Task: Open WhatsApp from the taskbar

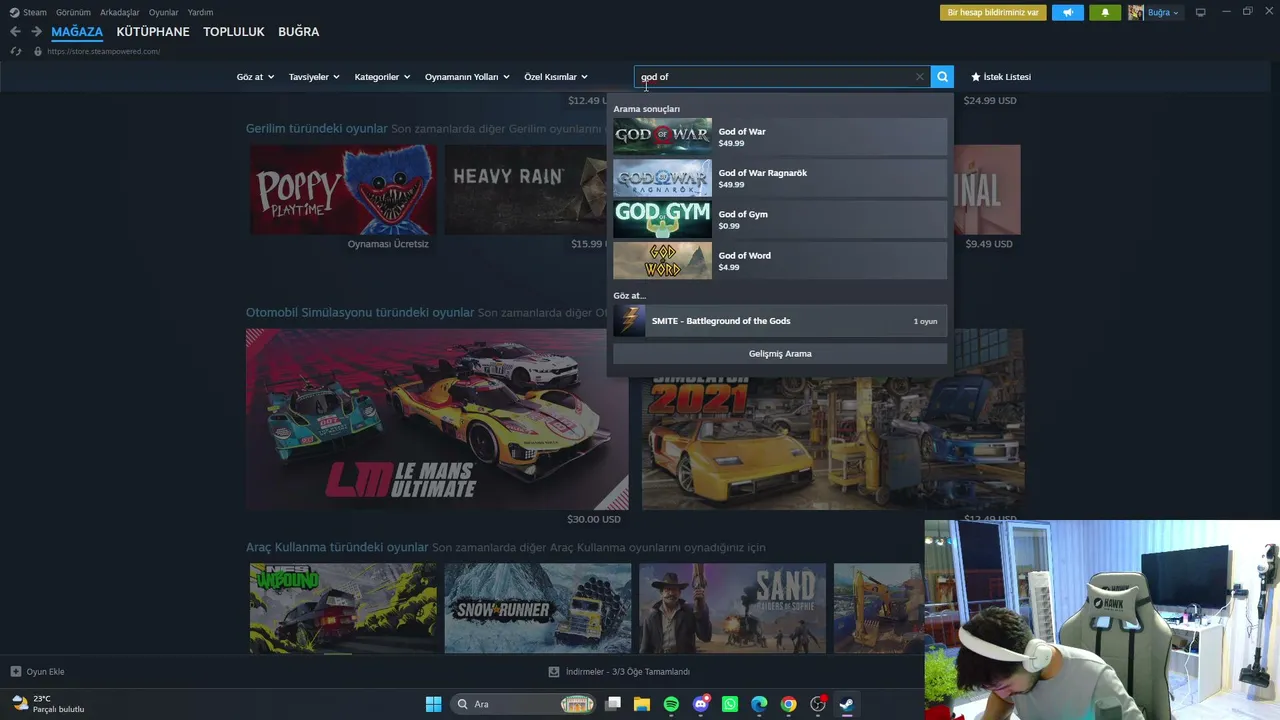Action: pos(730,704)
